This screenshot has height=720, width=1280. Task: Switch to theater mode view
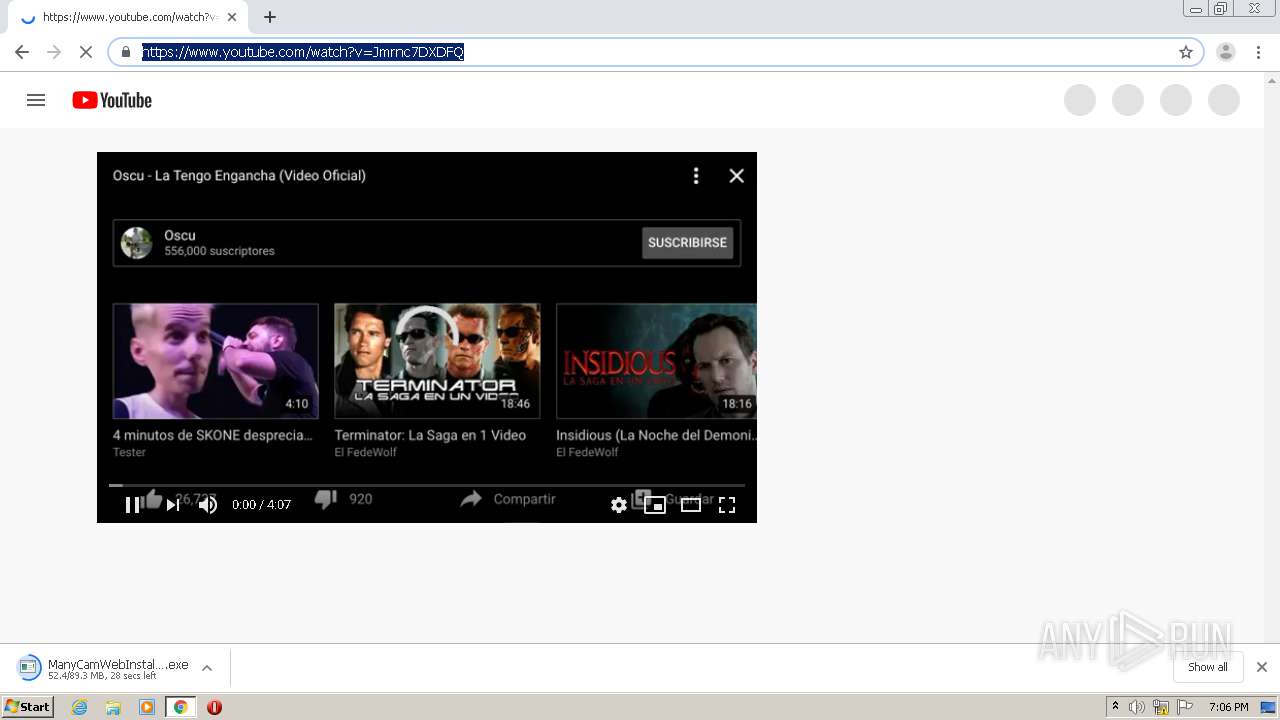point(691,505)
